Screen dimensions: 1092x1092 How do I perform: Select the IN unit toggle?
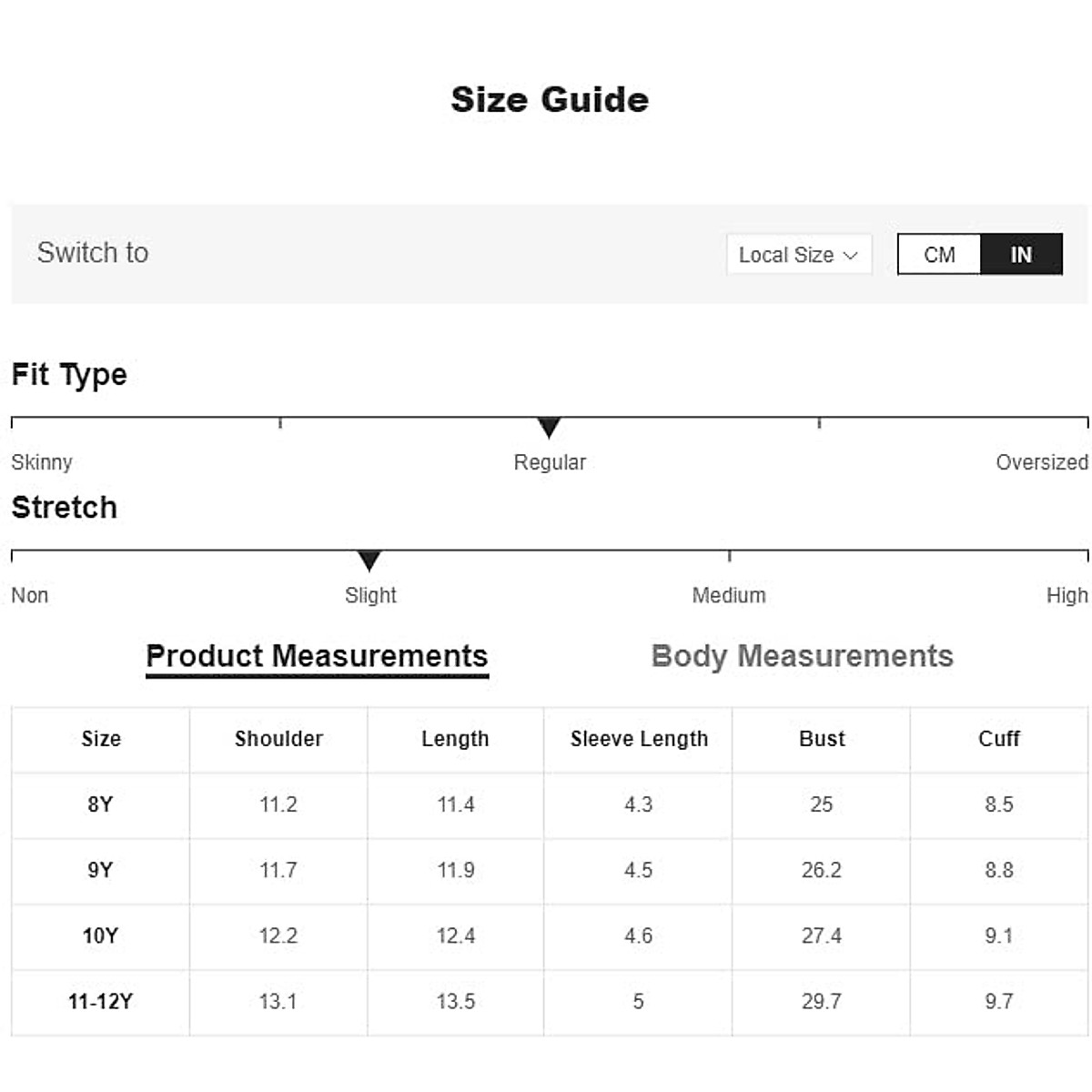click(x=1021, y=255)
